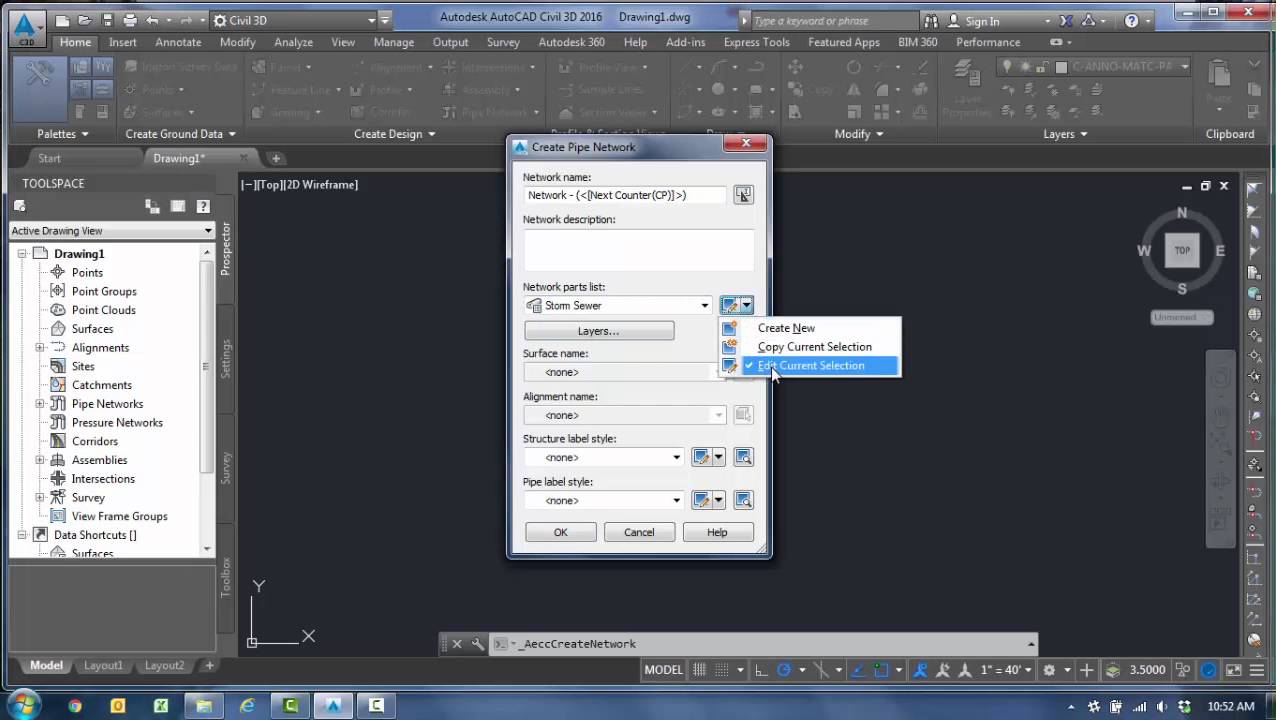Select Catchments in Prospector tree
This screenshot has height=720, width=1276.
101,385
